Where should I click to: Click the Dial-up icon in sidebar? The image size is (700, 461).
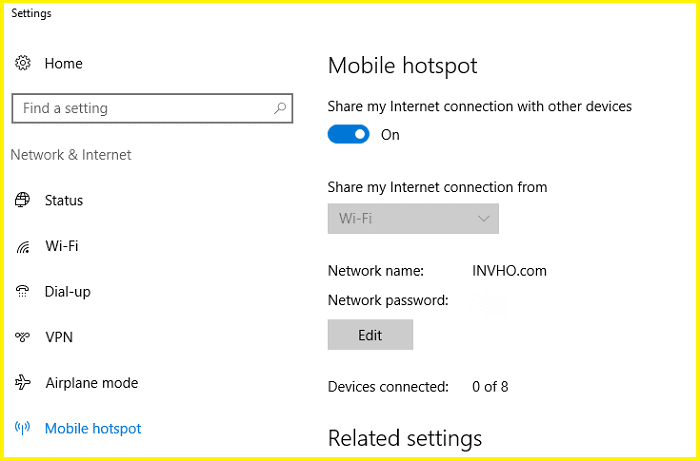click(x=22, y=292)
